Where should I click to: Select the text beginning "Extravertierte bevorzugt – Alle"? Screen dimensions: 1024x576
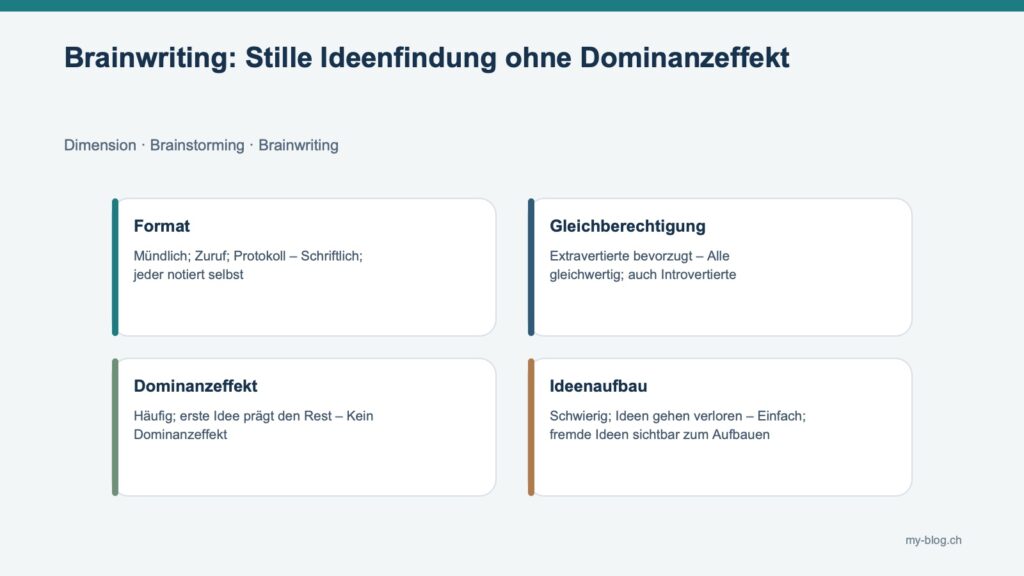(x=643, y=265)
